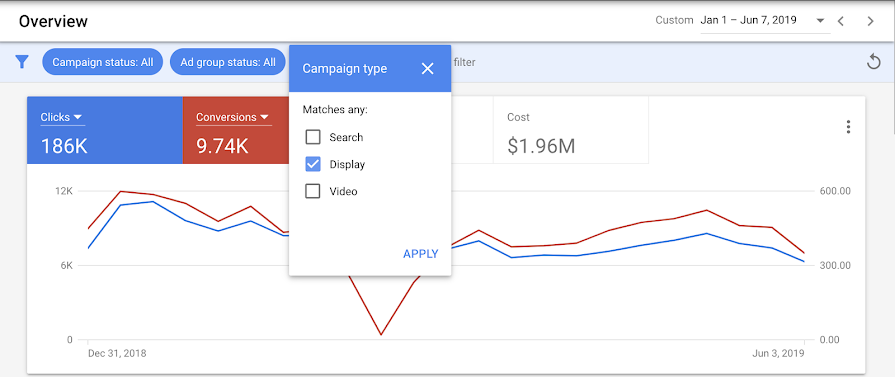Select the Ad group status: All chip
Image resolution: width=895 pixels, height=377 pixels.
tap(228, 62)
